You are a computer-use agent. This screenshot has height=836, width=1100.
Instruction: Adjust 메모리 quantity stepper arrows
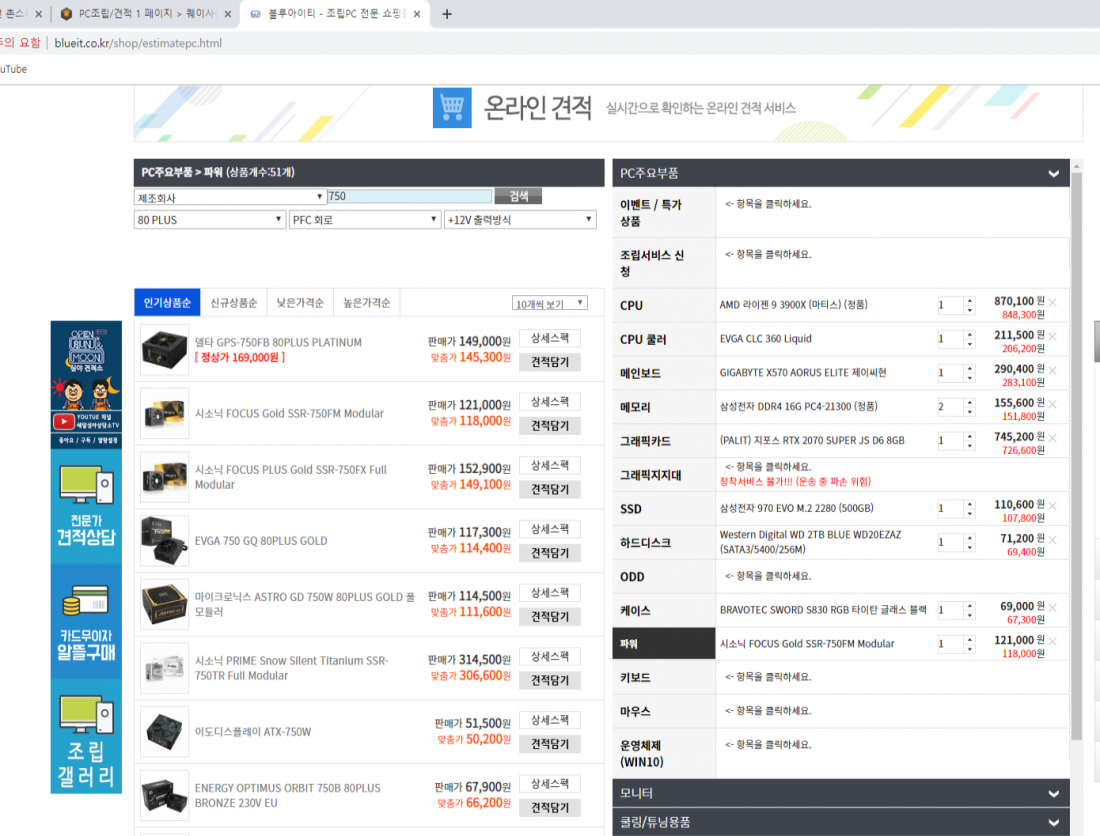(970, 407)
